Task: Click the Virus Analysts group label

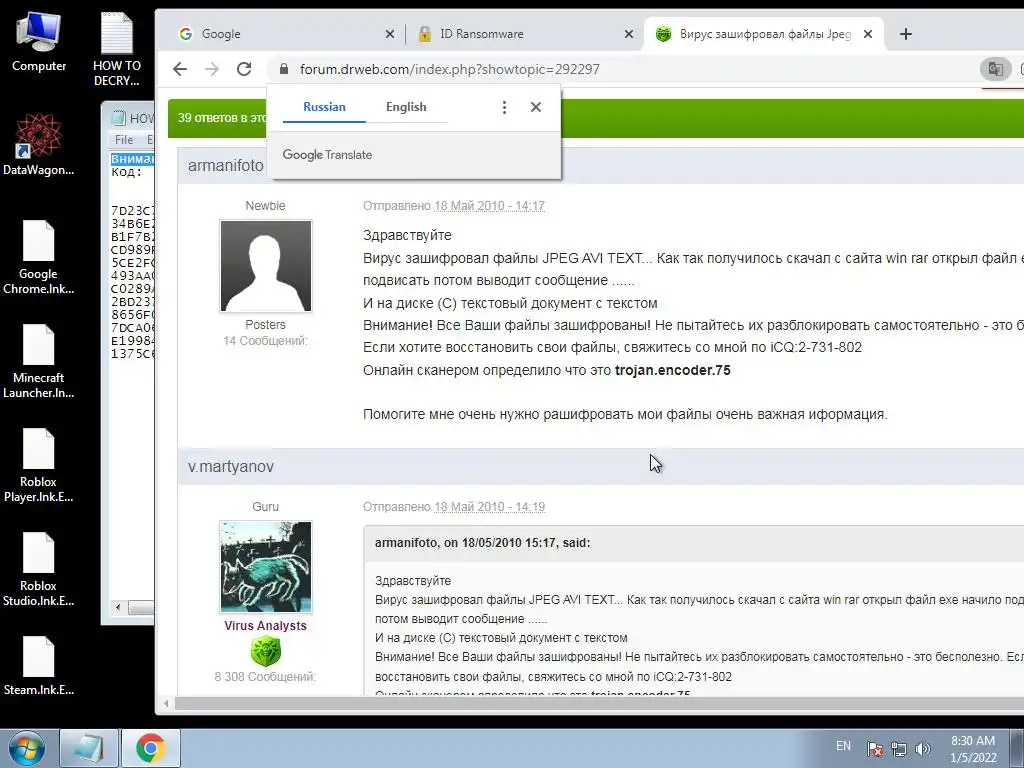Action: (265, 626)
